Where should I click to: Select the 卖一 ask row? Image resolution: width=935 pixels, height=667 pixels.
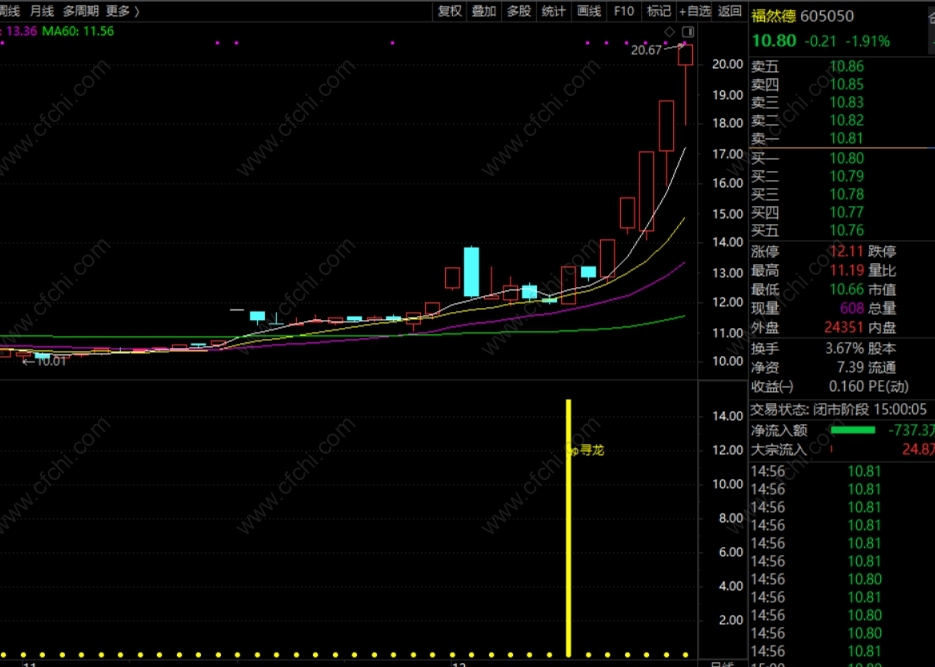click(841, 138)
